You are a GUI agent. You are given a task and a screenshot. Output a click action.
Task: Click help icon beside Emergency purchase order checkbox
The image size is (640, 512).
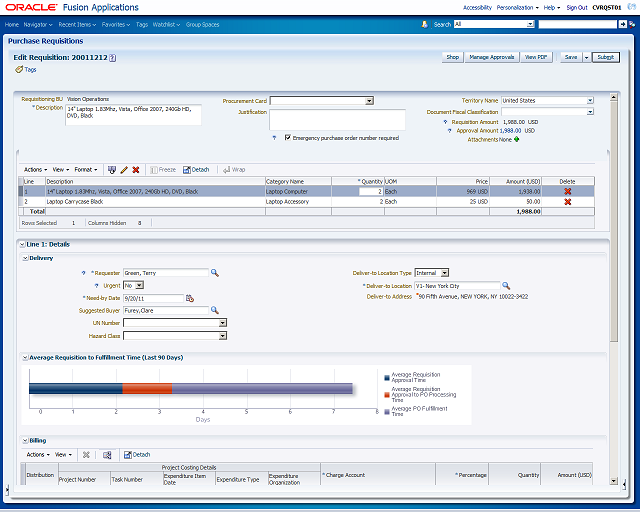pyautogui.click(x=274, y=138)
